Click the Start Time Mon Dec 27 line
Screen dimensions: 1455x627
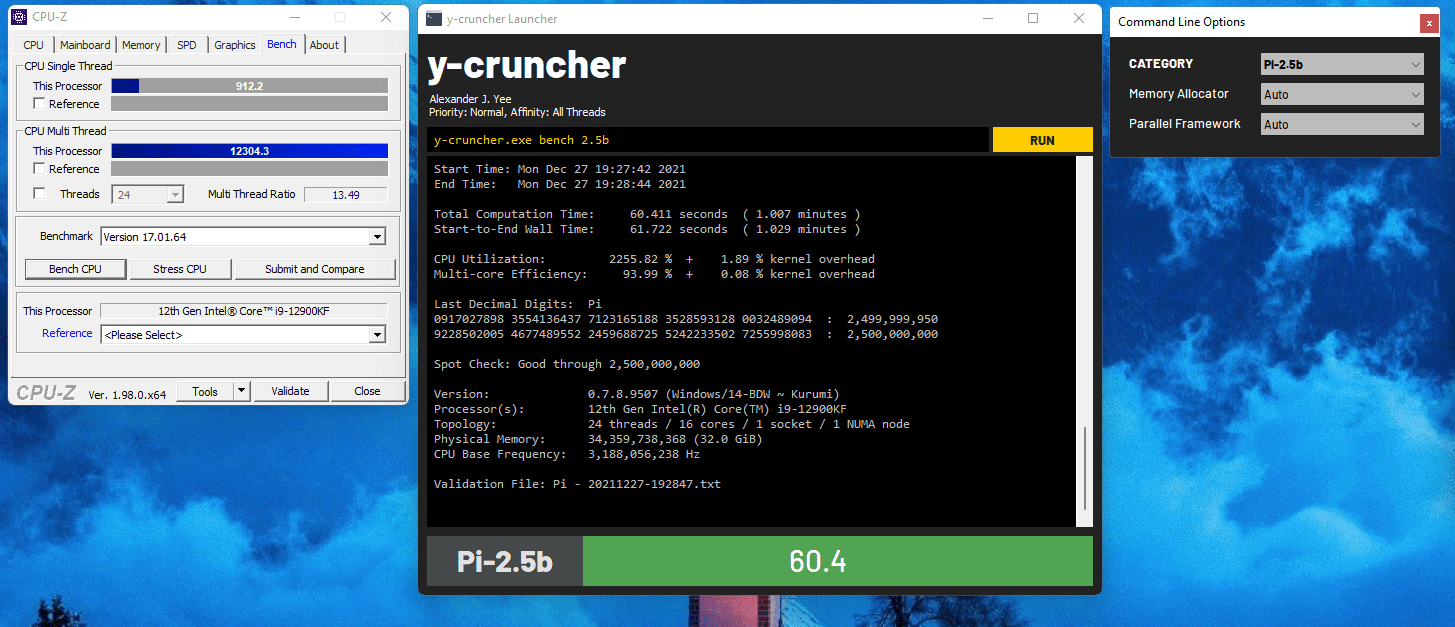560,169
